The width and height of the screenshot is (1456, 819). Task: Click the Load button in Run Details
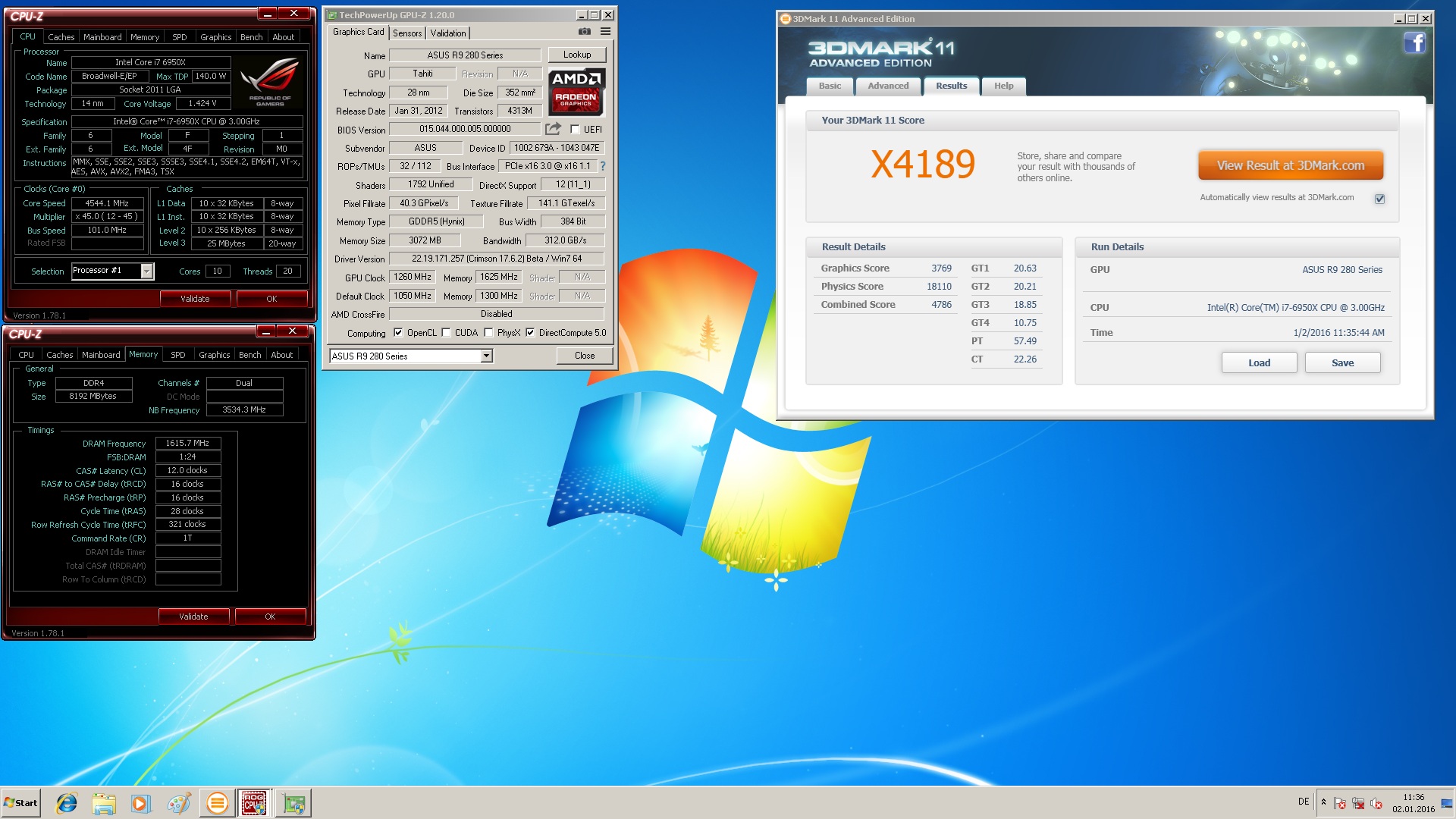(x=1259, y=363)
